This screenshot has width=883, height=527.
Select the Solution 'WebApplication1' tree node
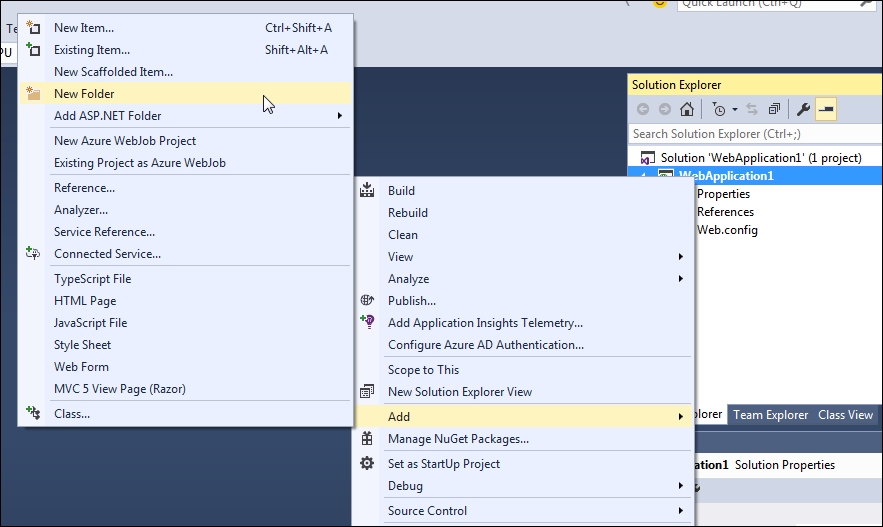point(761,158)
